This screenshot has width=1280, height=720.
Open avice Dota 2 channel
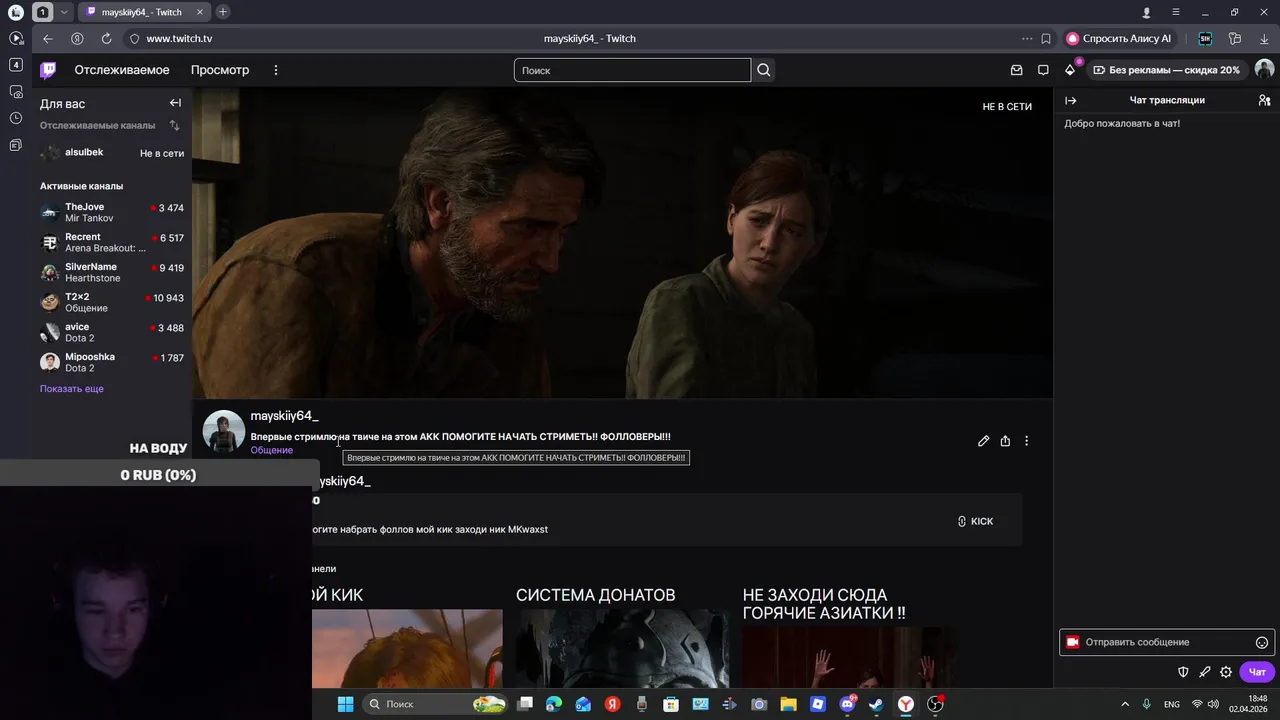pos(112,332)
